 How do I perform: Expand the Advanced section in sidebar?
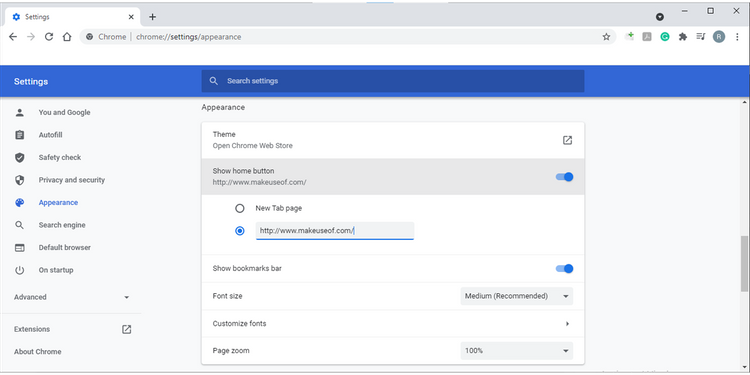coord(72,297)
